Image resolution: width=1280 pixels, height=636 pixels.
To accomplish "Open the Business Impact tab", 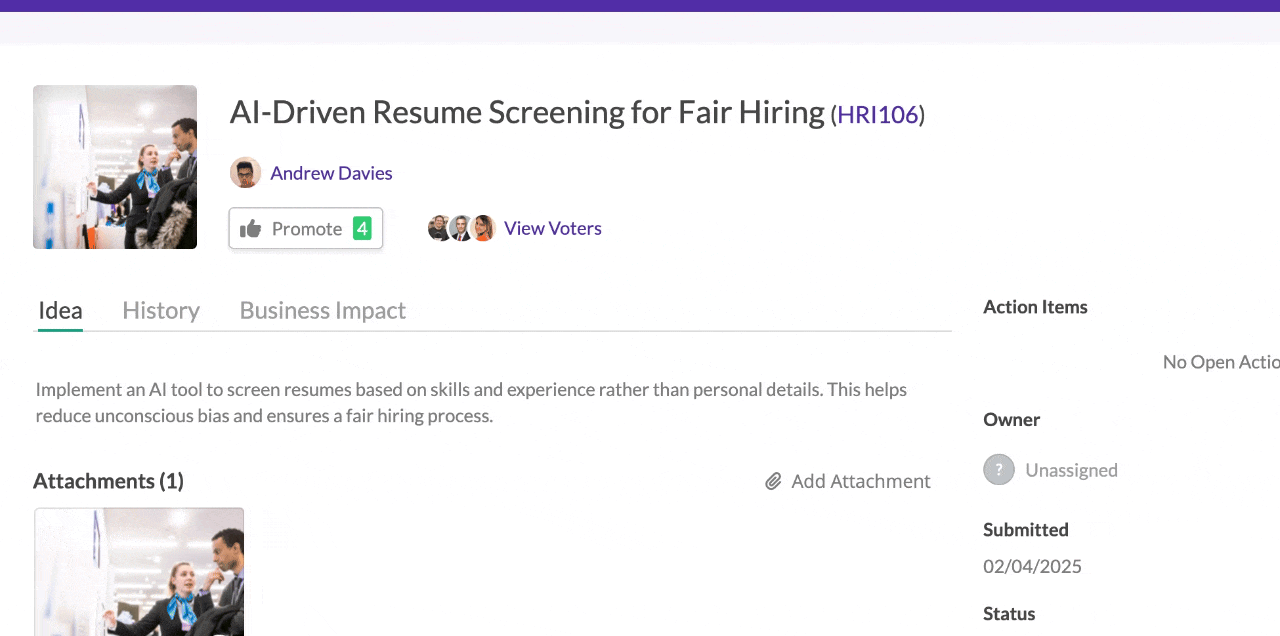I will click(x=323, y=310).
